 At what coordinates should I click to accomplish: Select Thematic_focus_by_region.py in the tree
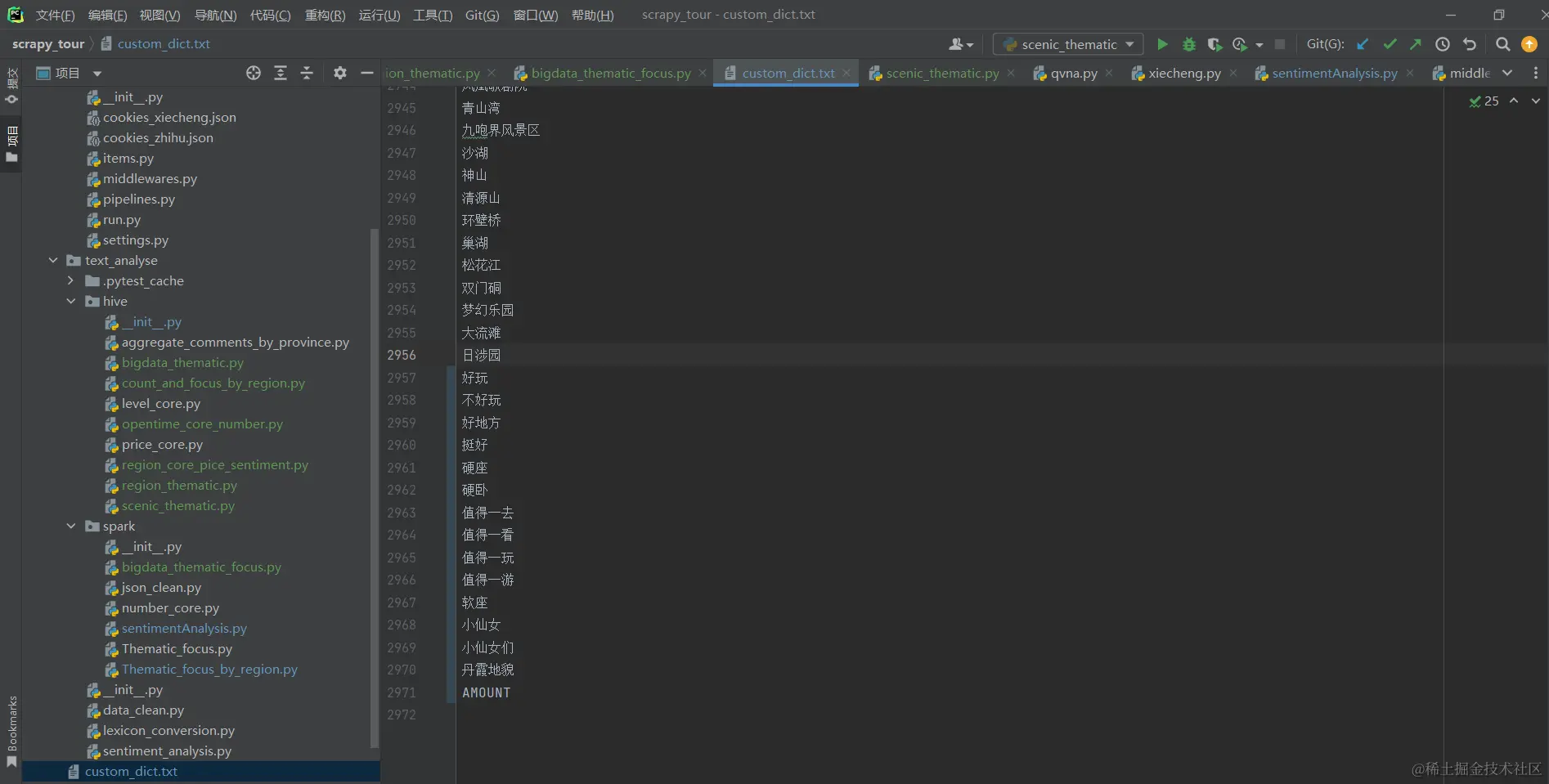[x=209, y=669]
